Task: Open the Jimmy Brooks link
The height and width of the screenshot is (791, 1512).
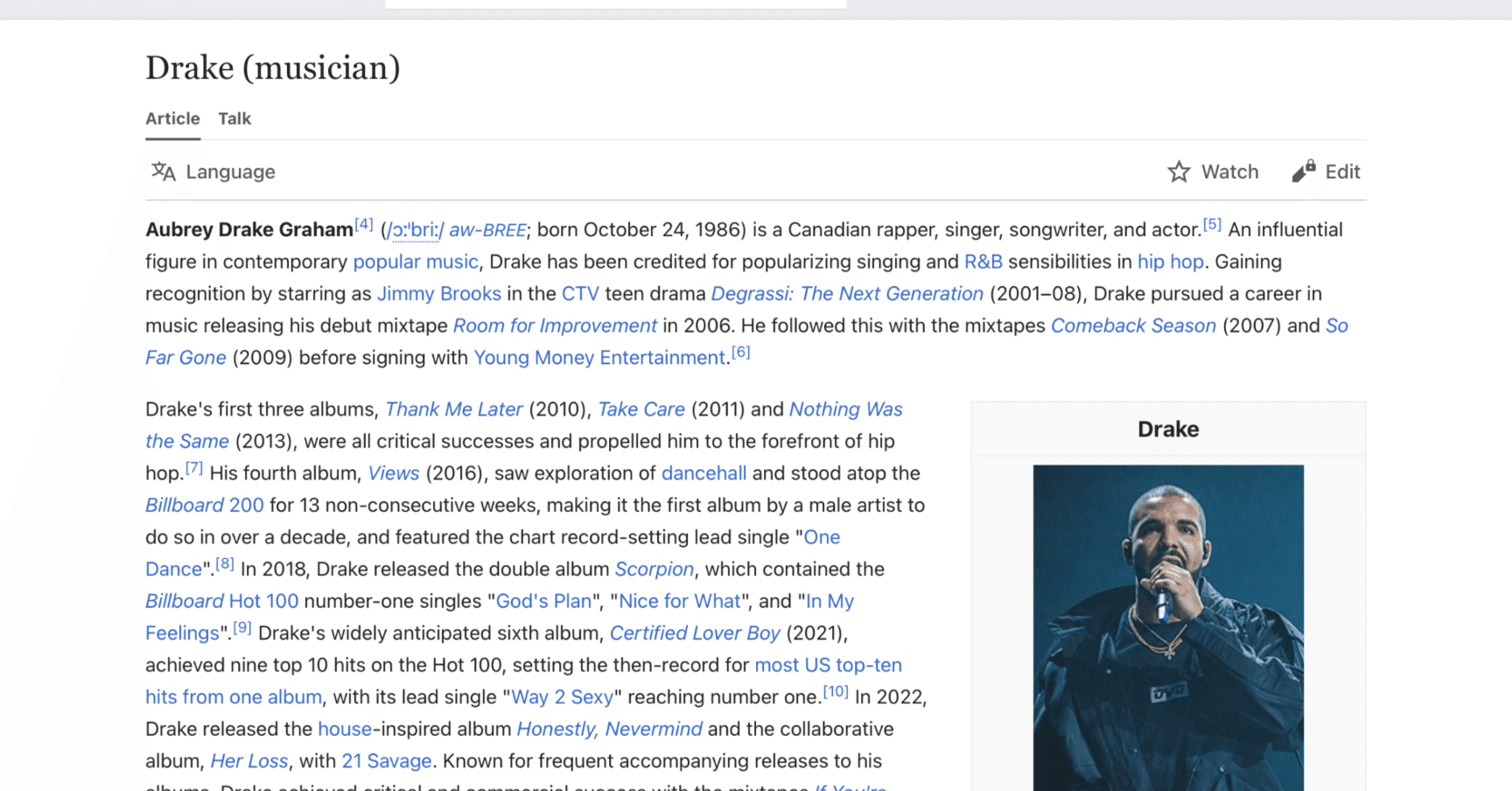Action: pos(439,293)
